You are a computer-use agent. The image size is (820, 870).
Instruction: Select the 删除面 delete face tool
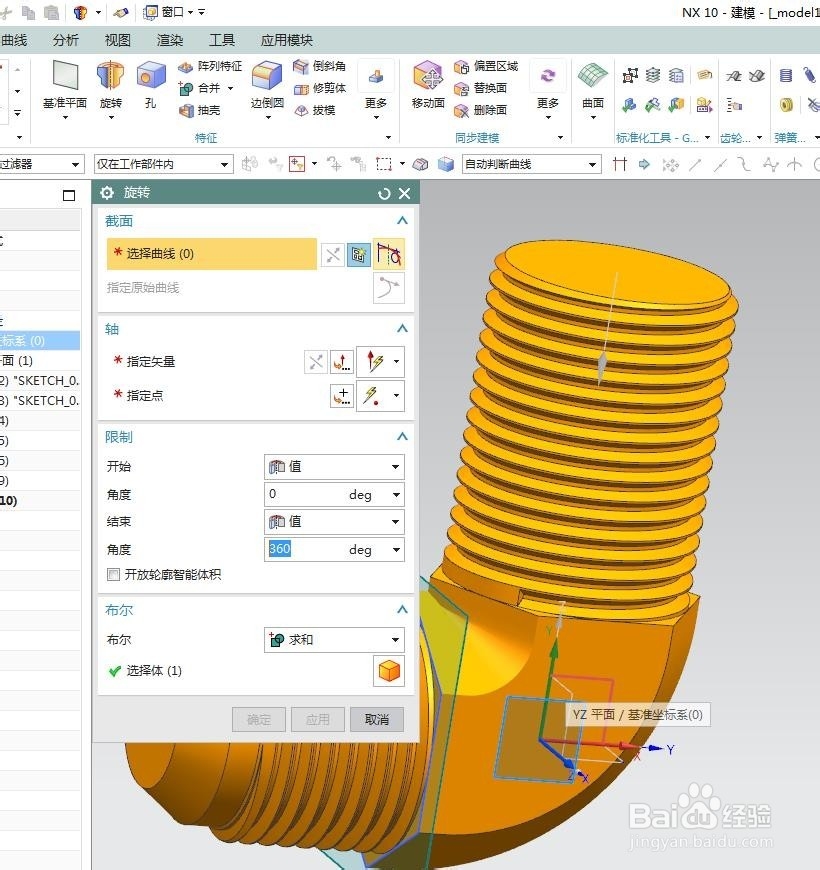(480, 110)
